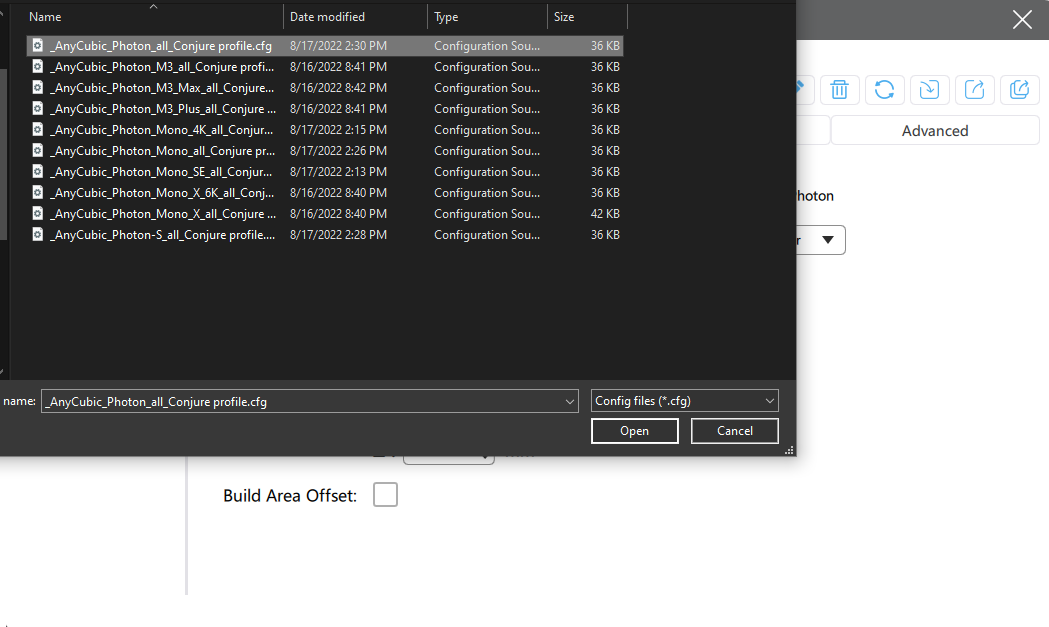This screenshot has width=1049, height=627.
Task: Select the _AnyCubic_Photon_all_Conjure profile.cfg file name in the list
Action: coord(161,46)
